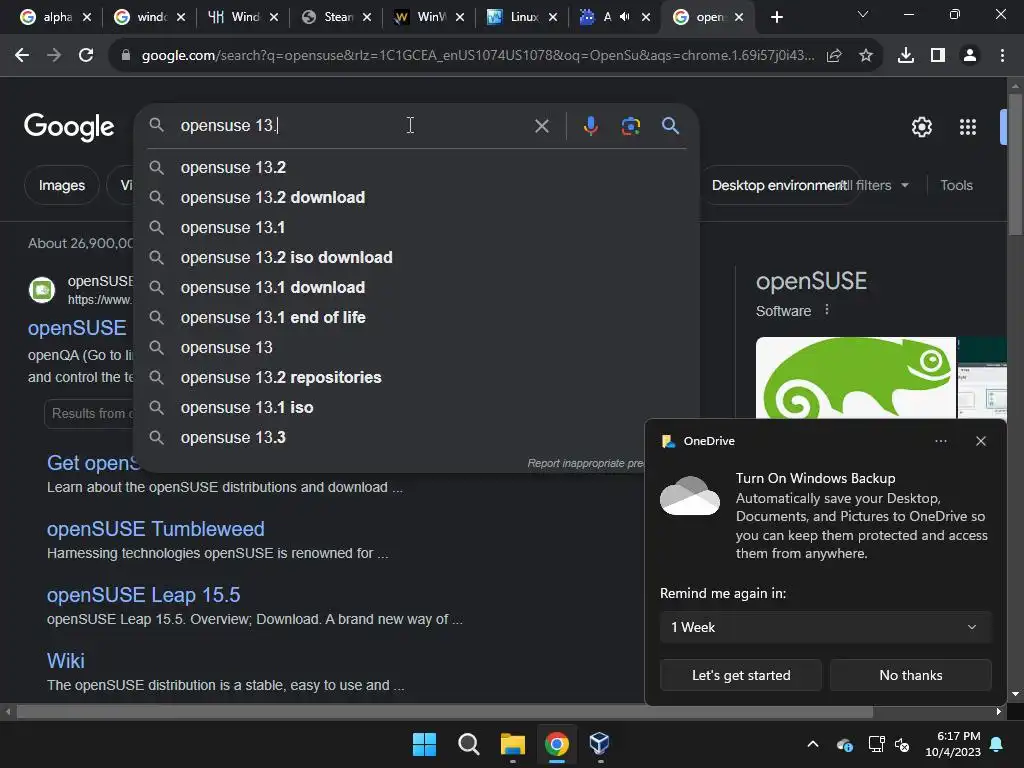Viewport: 1024px width, 768px height.
Task: Start voice search with microphone
Action: click(590, 126)
